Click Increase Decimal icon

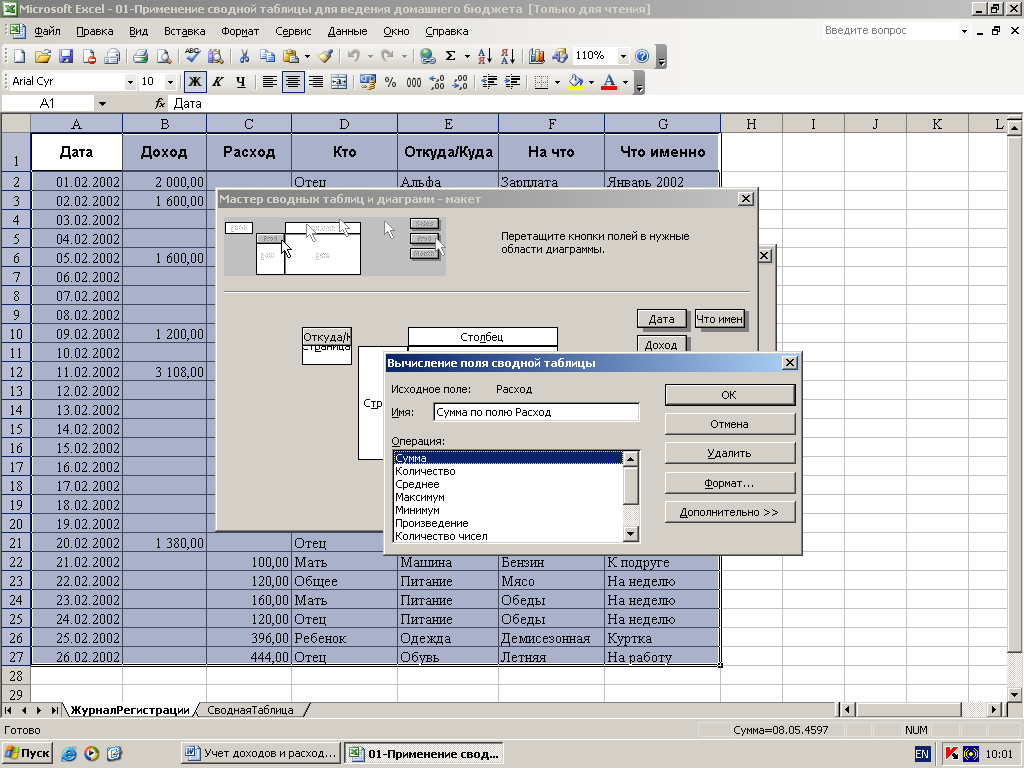tap(437, 82)
